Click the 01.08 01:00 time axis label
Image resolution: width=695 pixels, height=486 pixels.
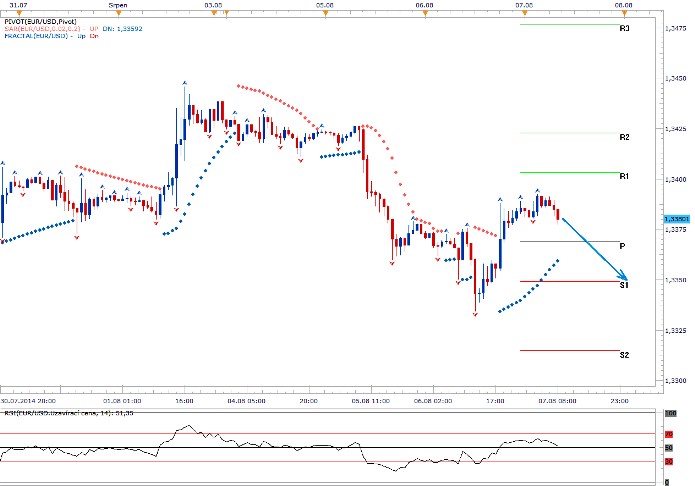click(122, 401)
